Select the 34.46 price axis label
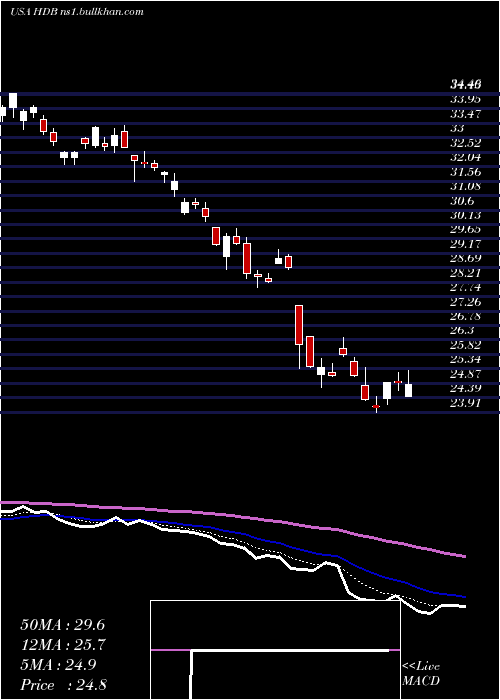This screenshot has width=500, height=700. point(465,84)
